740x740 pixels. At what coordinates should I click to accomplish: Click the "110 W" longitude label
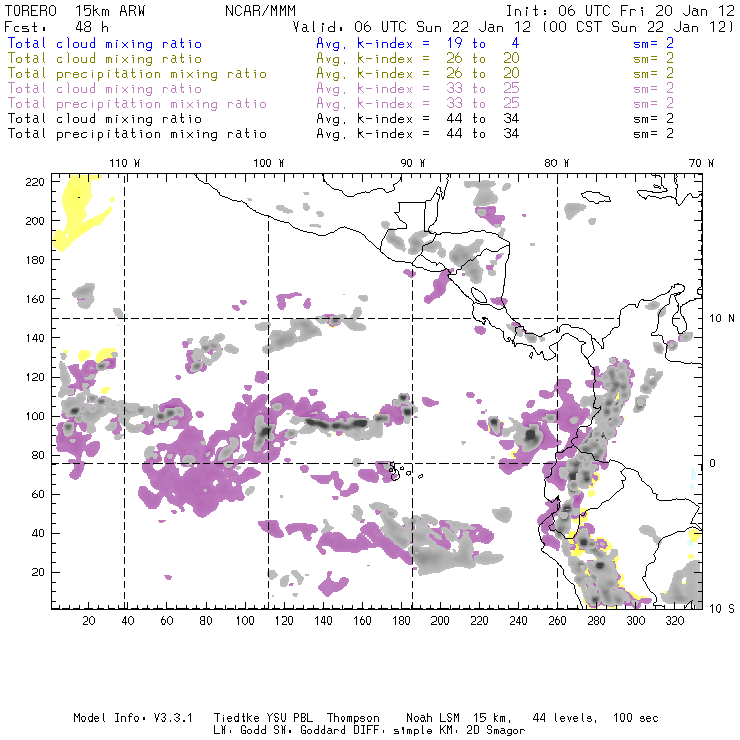[x=125, y=163]
